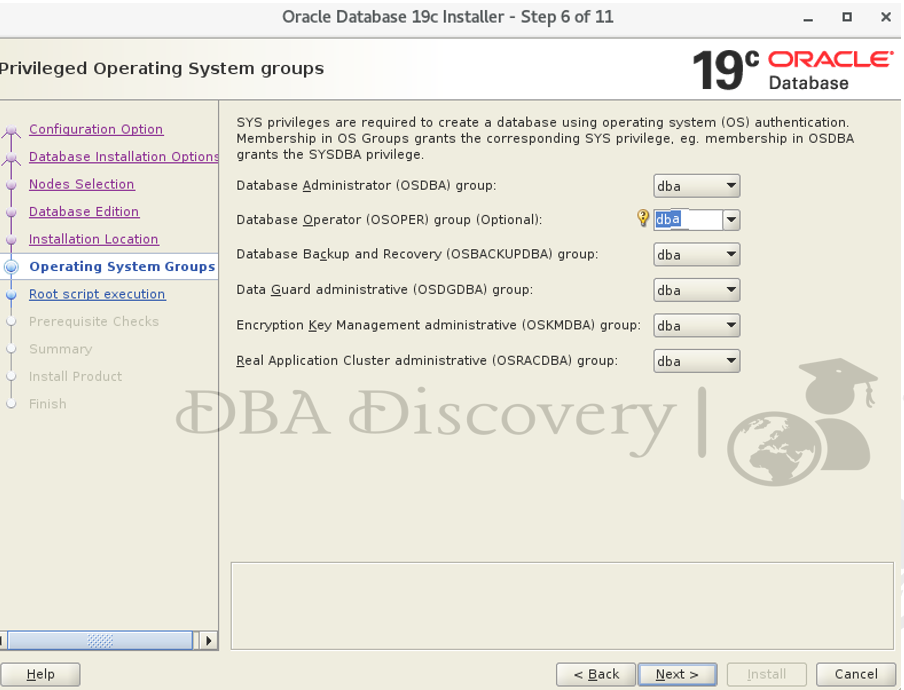Click the Cancel button
Image resolution: width=904 pixels, height=690 pixels.
pyautogui.click(x=856, y=674)
